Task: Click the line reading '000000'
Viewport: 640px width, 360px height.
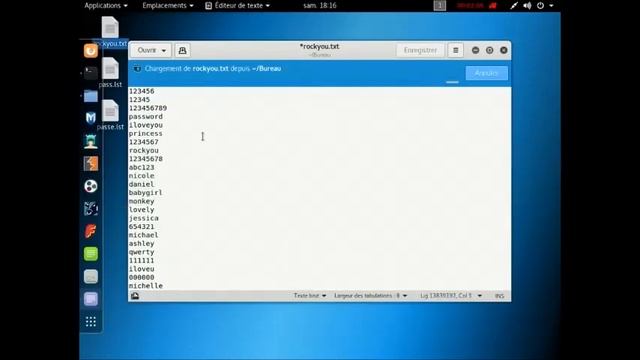Action: [142, 277]
